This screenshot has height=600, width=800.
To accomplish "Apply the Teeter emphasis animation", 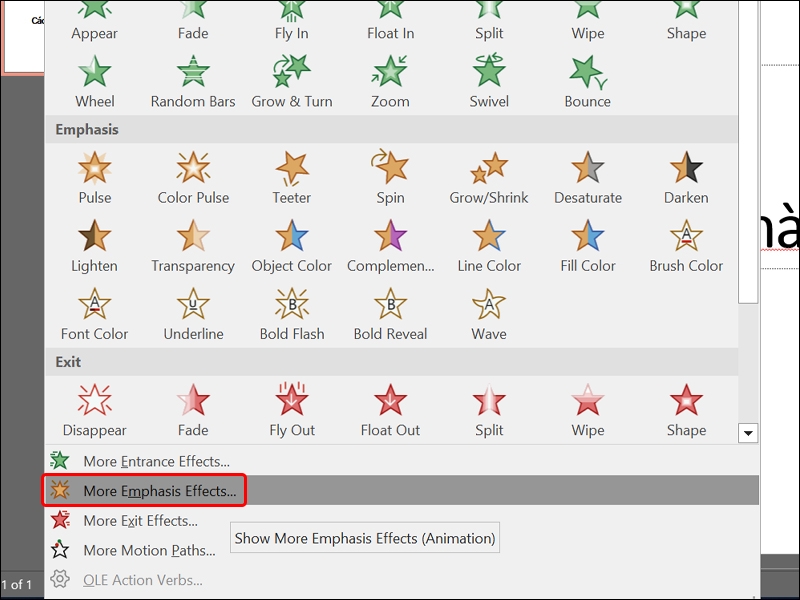I will [291, 178].
